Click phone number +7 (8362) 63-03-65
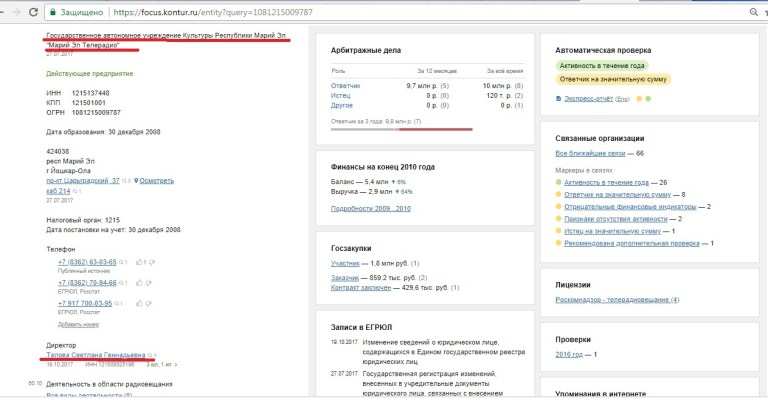The image size is (768, 398). click(x=87, y=262)
